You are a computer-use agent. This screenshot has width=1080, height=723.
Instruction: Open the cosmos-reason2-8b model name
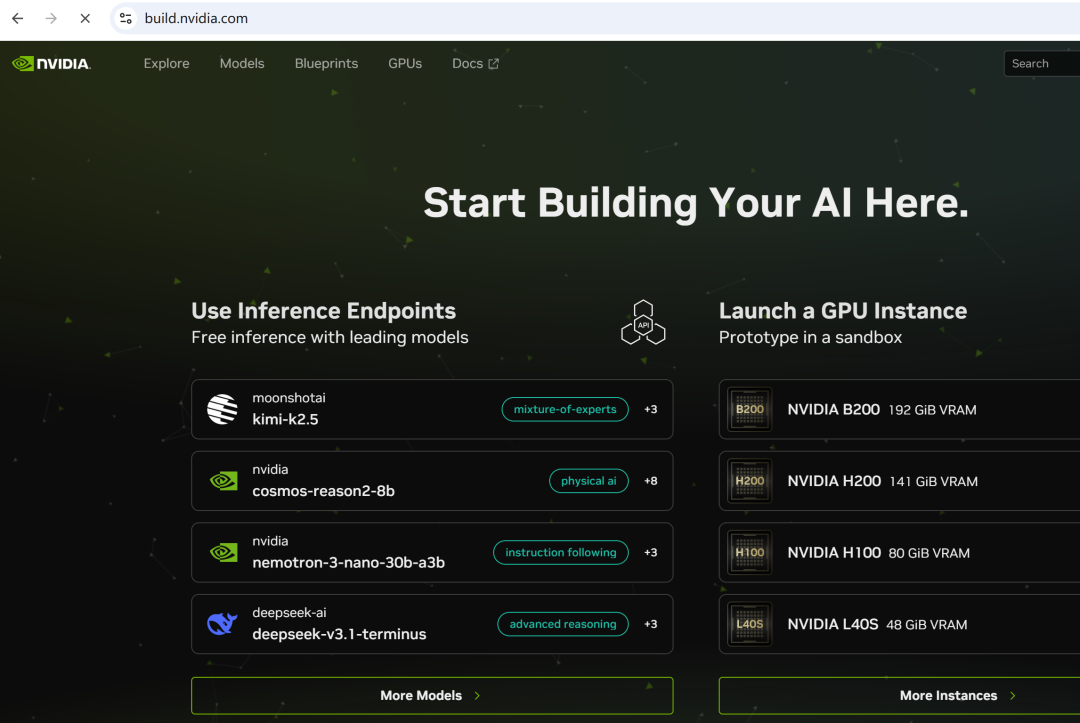(323, 491)
